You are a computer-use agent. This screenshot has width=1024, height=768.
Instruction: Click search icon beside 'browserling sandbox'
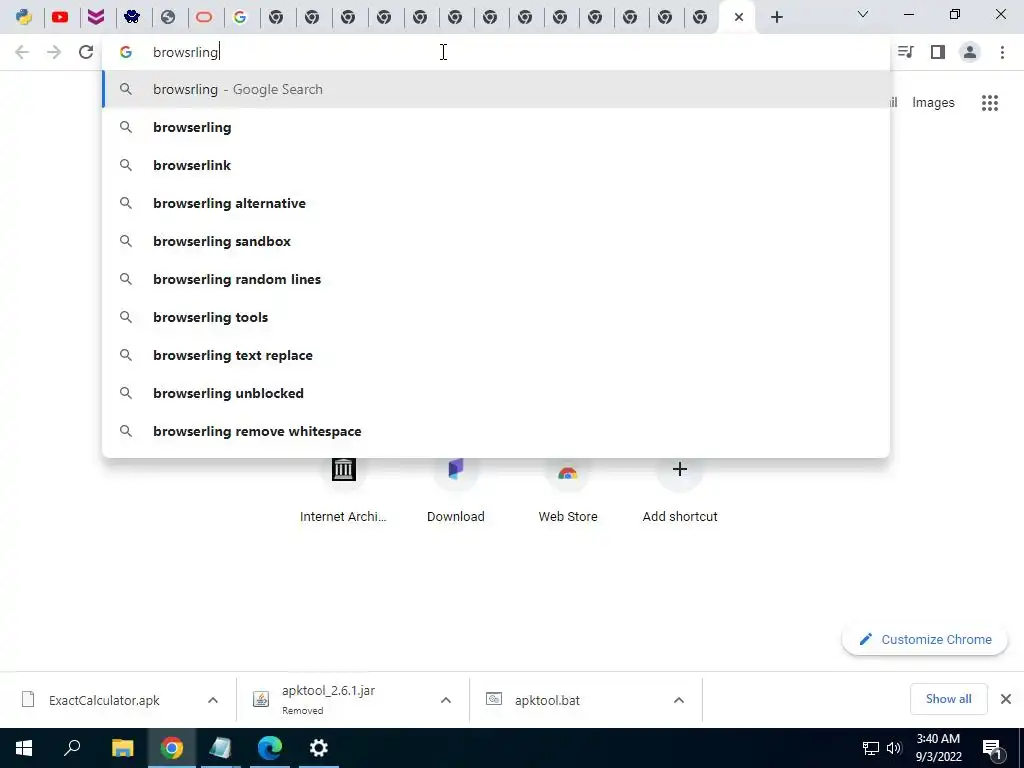pos(126,241)
